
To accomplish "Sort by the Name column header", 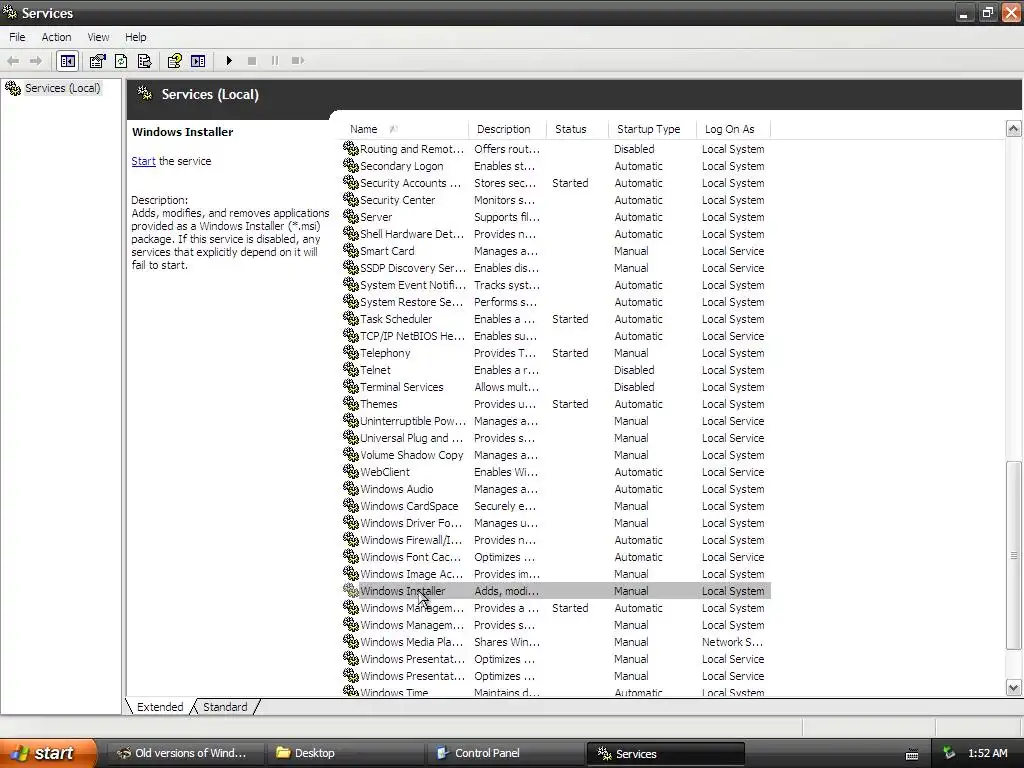I will [406, 129].
